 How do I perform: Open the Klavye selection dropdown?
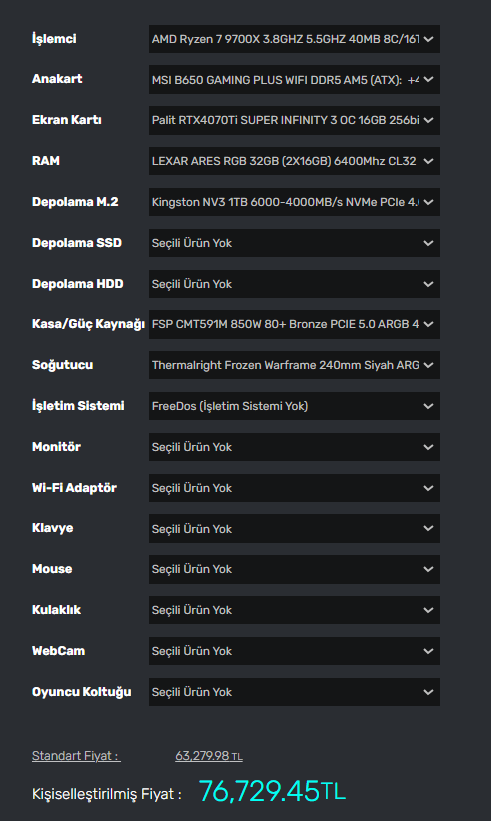tap(294, 528)
